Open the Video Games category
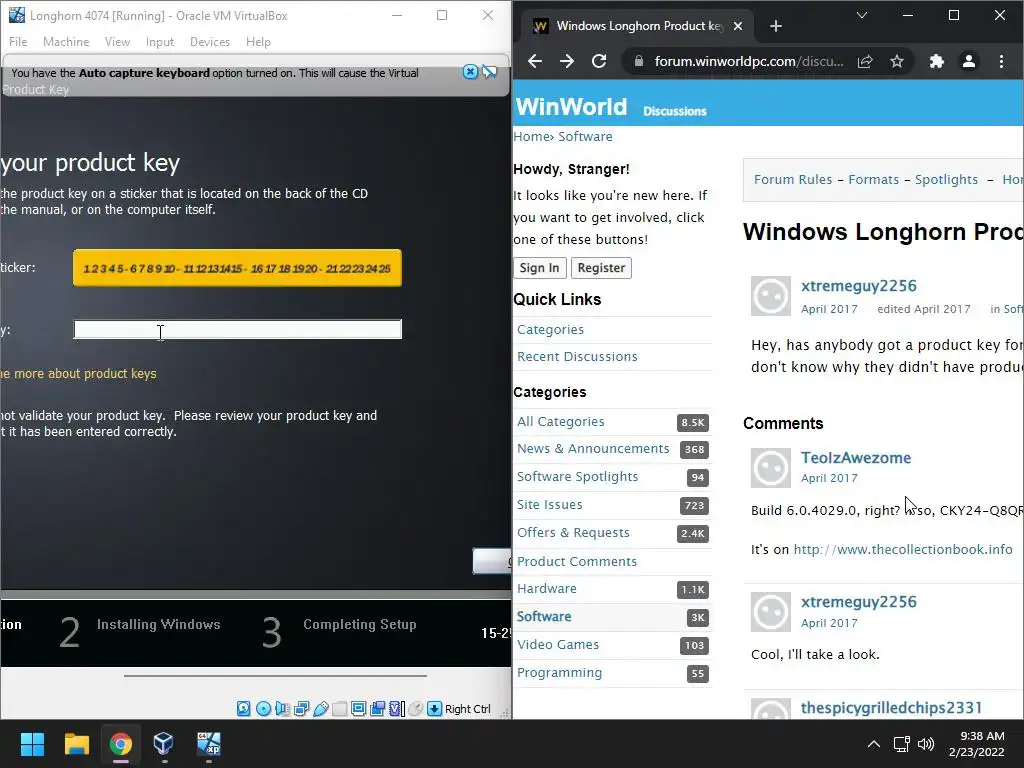Viewport: 1024px width, 768px height. 558,645
